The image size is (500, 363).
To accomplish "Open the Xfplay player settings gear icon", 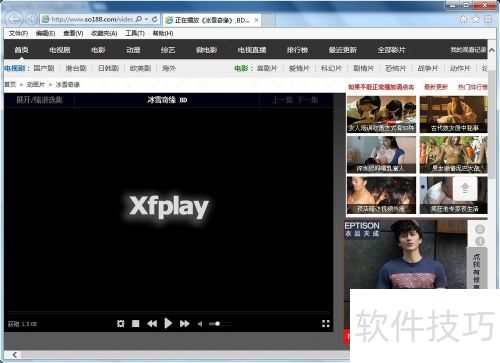I will (x=121, y=323).
